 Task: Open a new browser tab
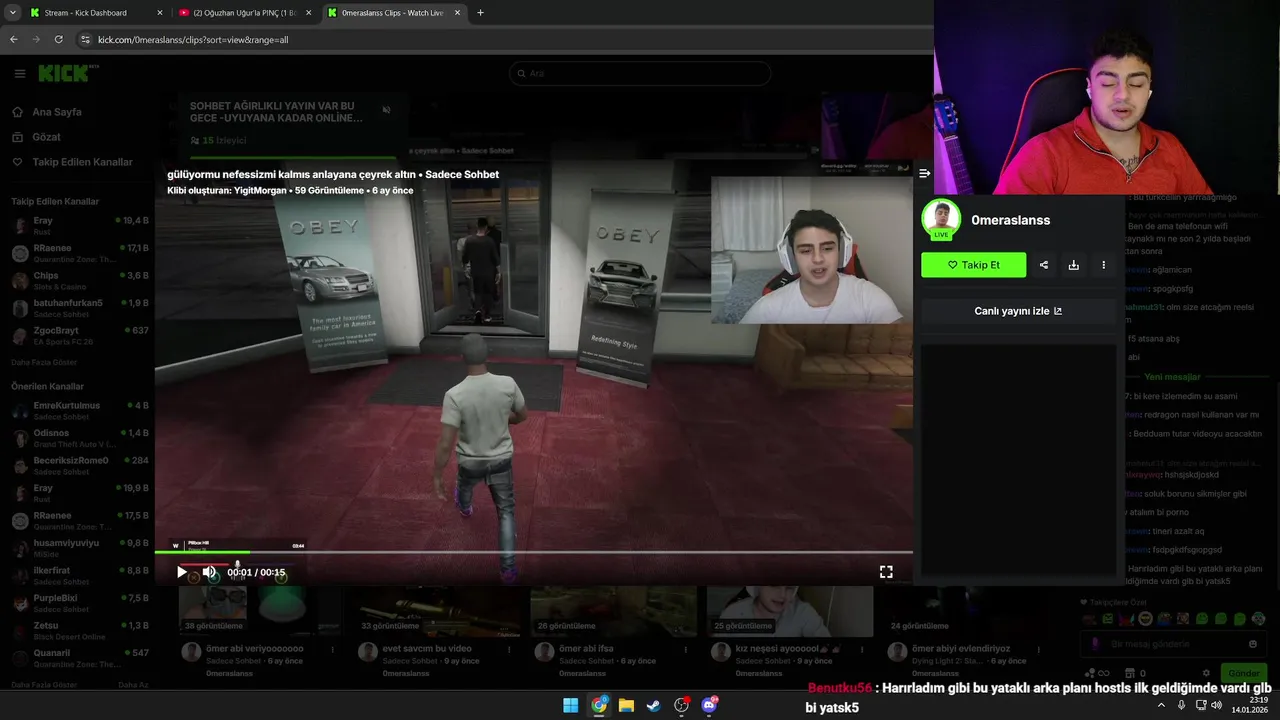[x=480, y=13]
